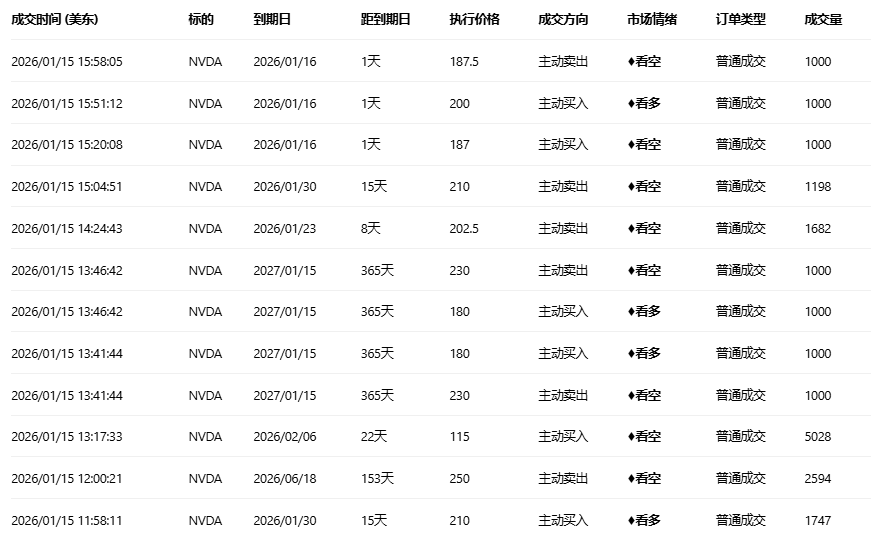Click the 到期日 column header

point(272,20)
